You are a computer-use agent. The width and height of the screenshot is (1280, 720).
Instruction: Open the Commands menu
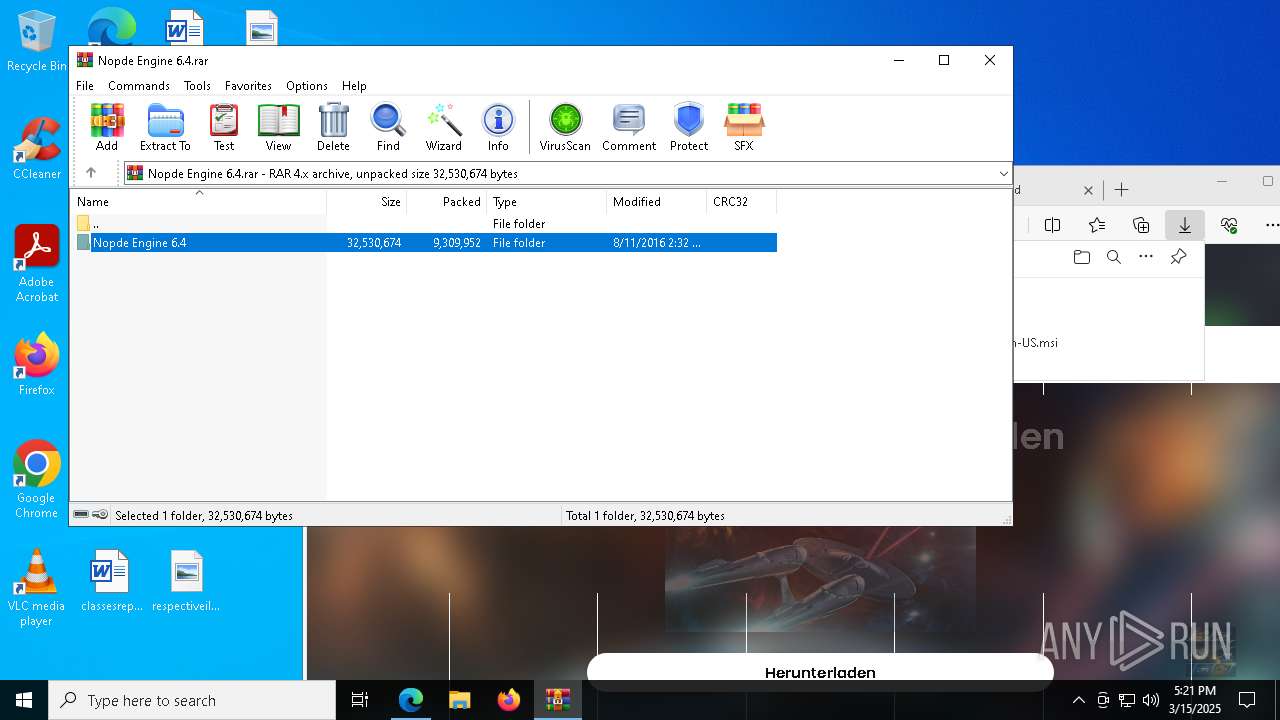[x=139, y=86]
